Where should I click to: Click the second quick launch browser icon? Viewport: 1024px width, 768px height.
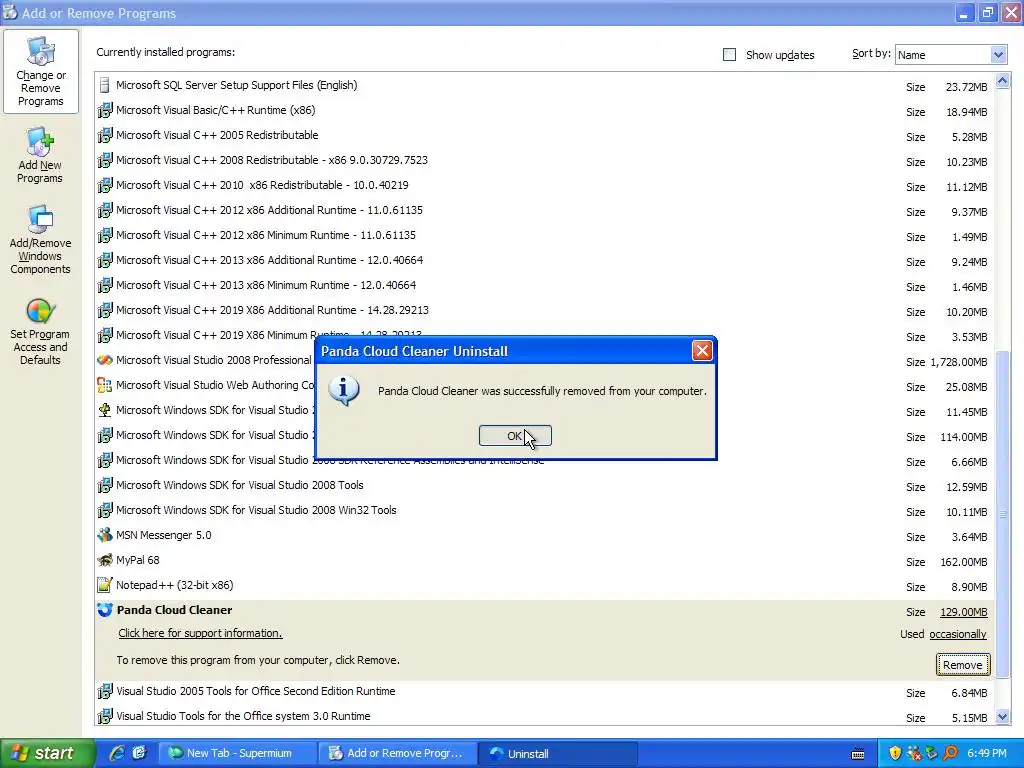(x=139, y=754)
